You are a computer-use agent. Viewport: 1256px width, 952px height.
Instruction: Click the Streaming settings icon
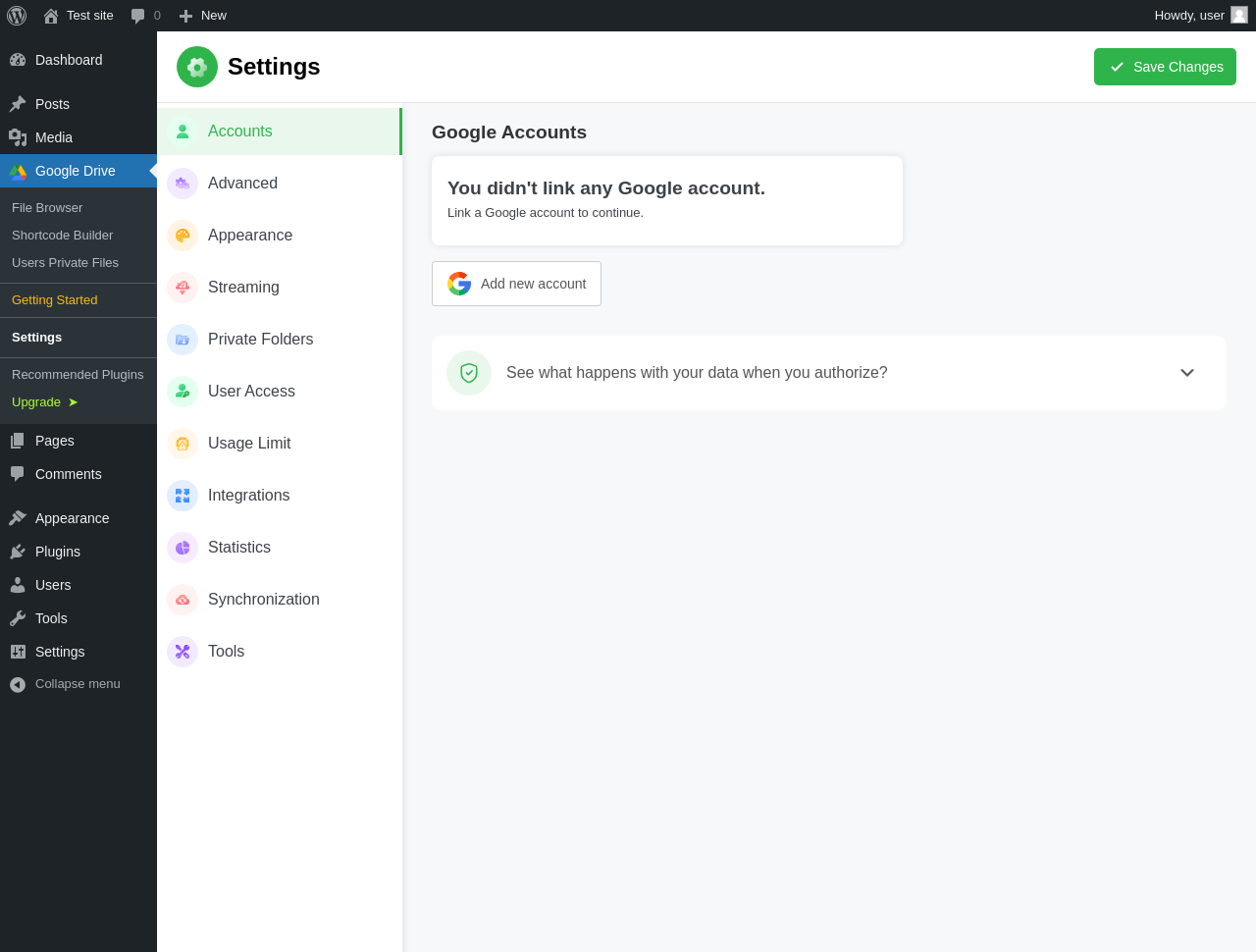click(183, 288)
